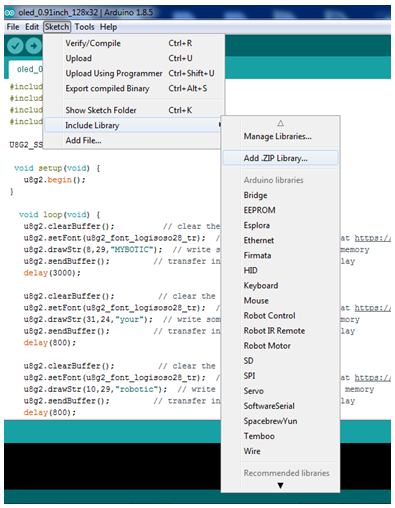
Task: Open the Tools menu
Action: tap(84, 27)
